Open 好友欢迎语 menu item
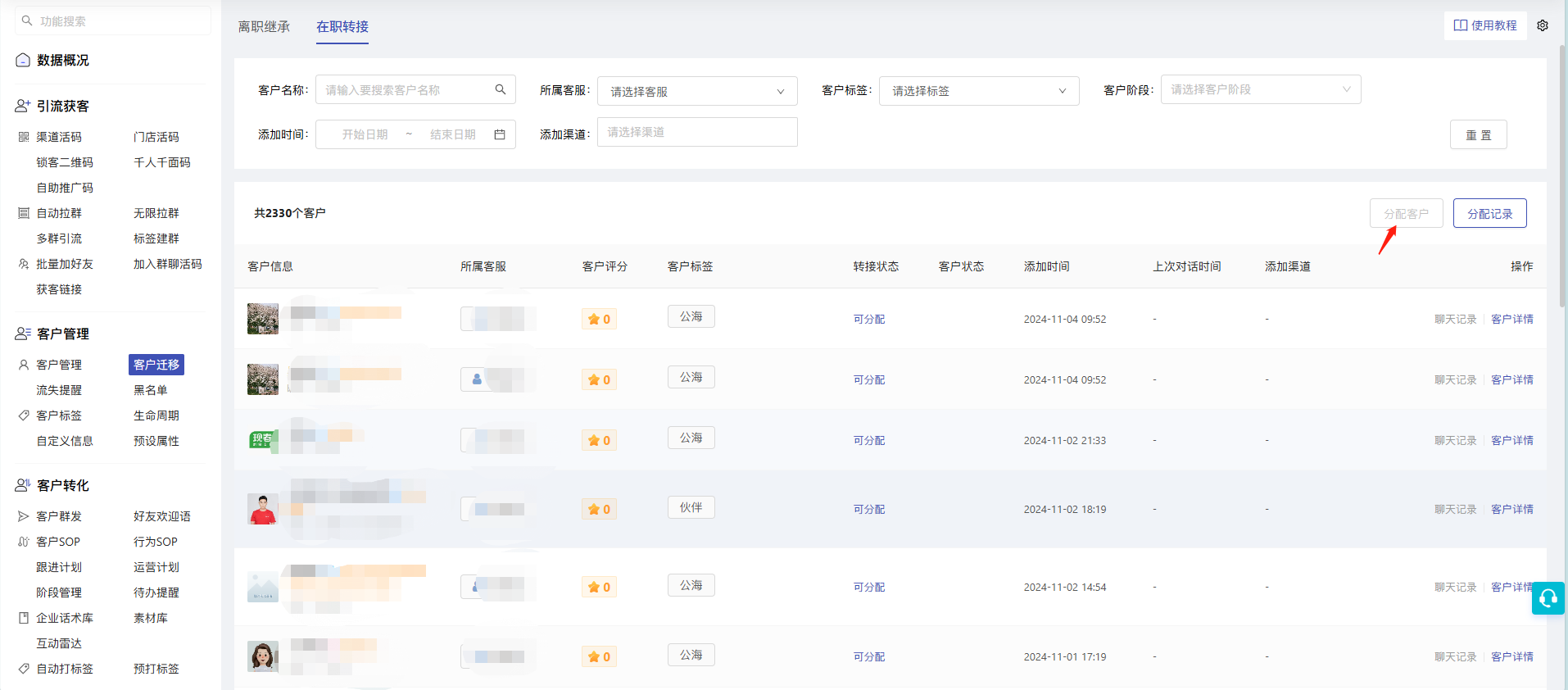This screenshot has height=690, width=1568. 162,516
